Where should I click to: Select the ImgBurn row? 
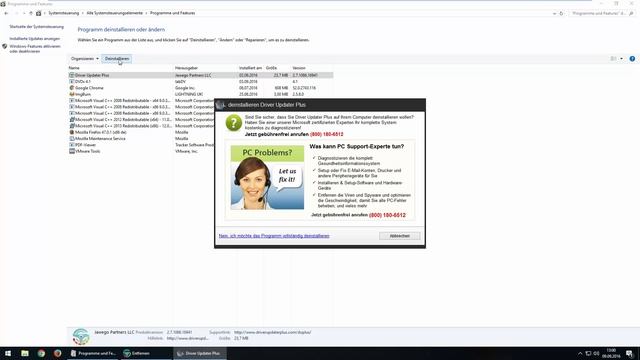[x=200, y=94]
